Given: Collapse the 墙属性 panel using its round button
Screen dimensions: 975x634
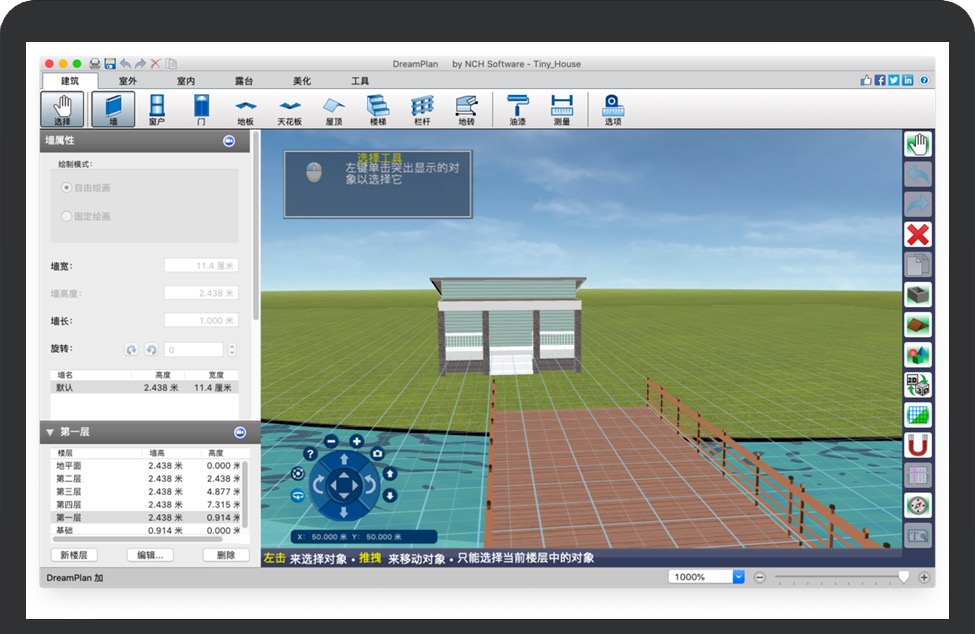Looking at the screenshot, I should (229, 142).
